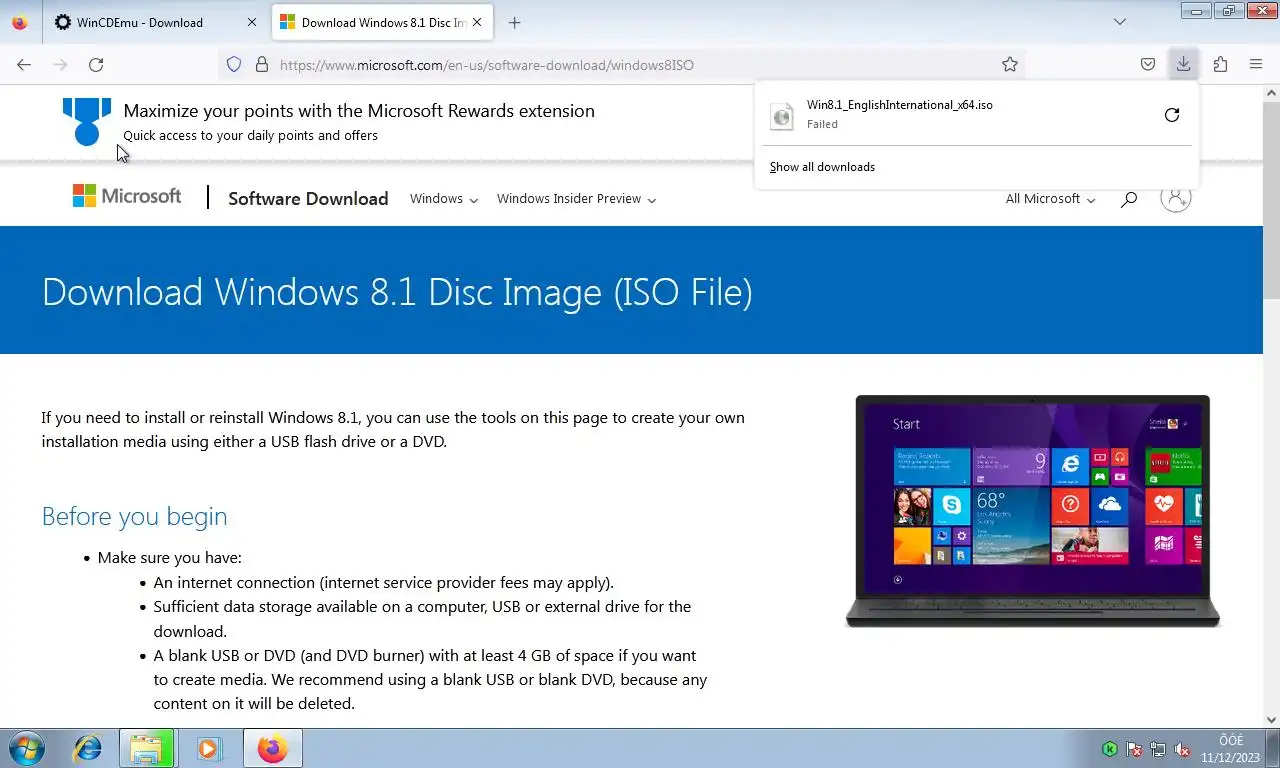Click the Microsoft Rewards medal icon

87,121
